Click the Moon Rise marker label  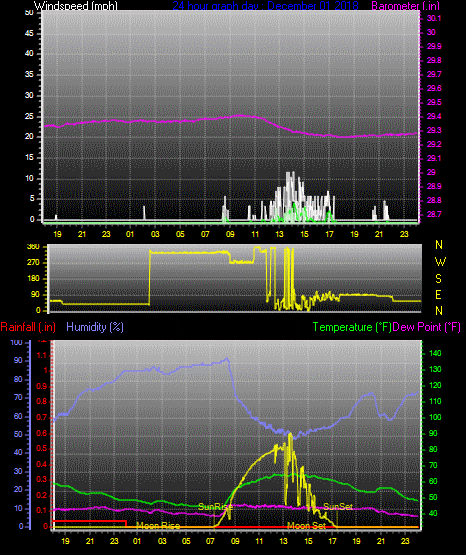[x=158, y=526]
